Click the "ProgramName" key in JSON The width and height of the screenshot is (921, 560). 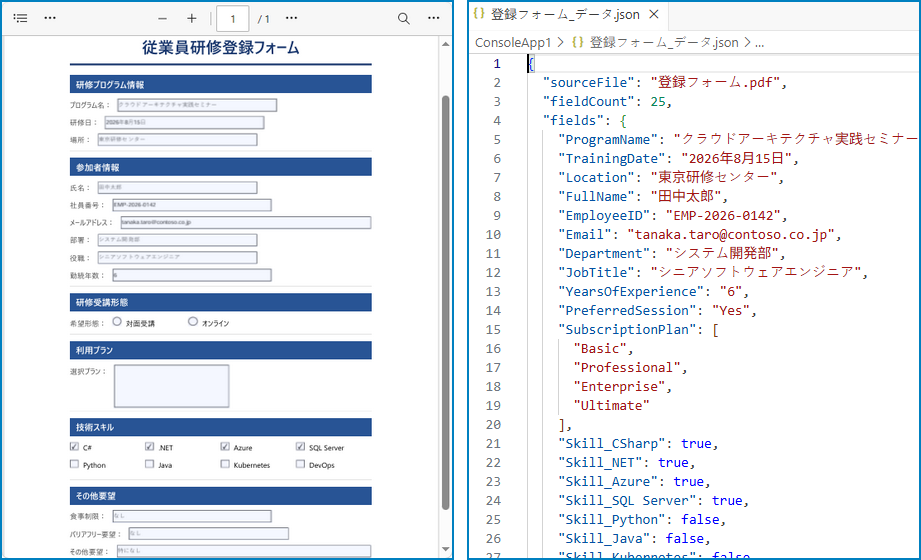[607, 140]
